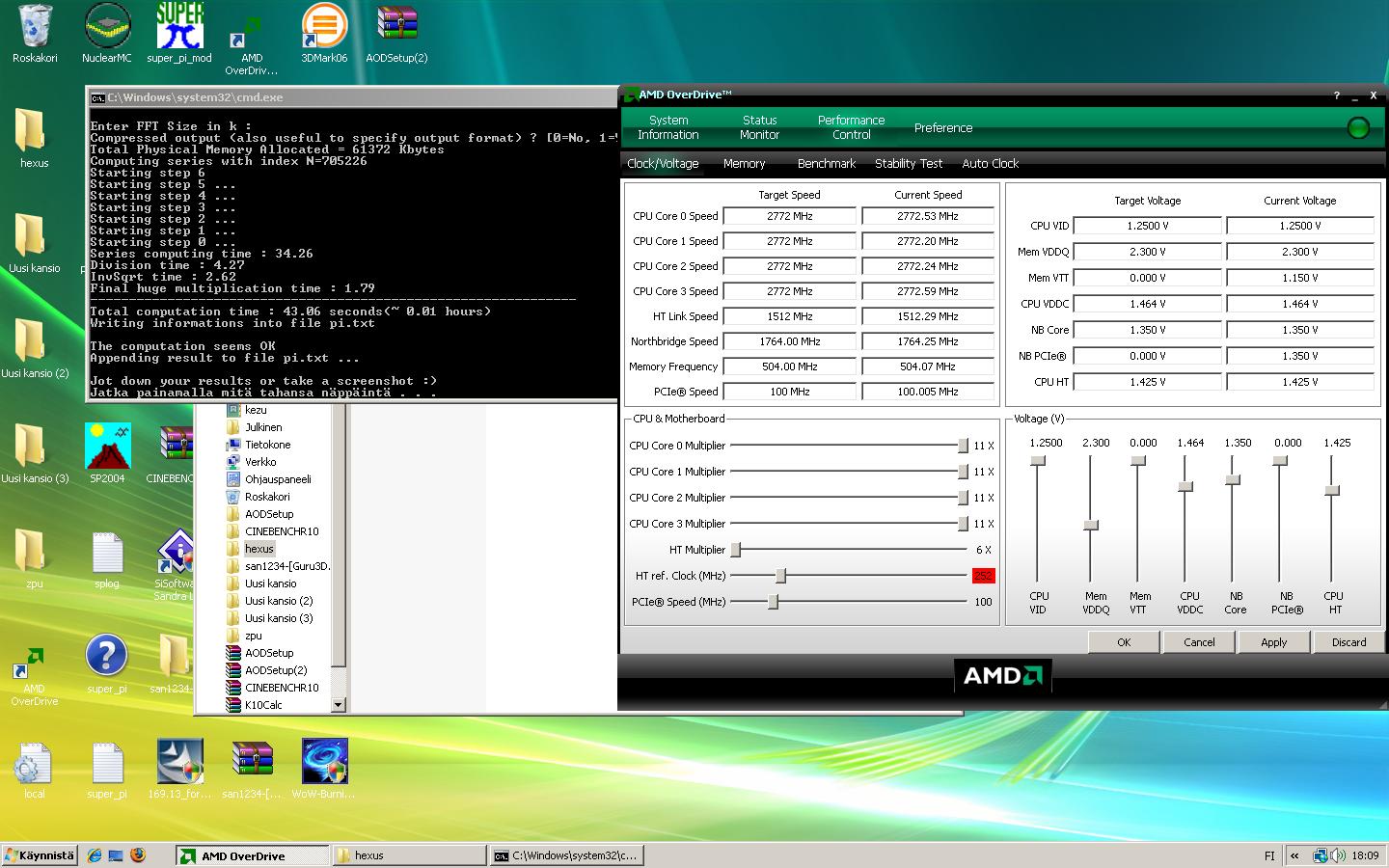Viewport: 1389px width, 868px height.
Task: Switch to the hexus taskbar button
Action: (410, 855)
